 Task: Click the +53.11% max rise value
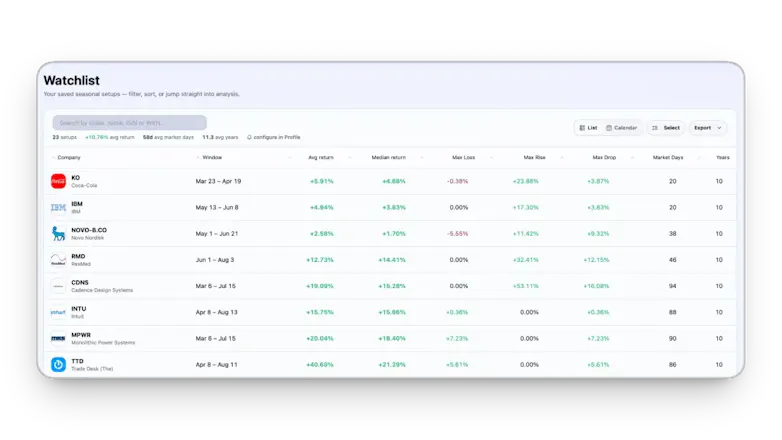click(526, 286)
